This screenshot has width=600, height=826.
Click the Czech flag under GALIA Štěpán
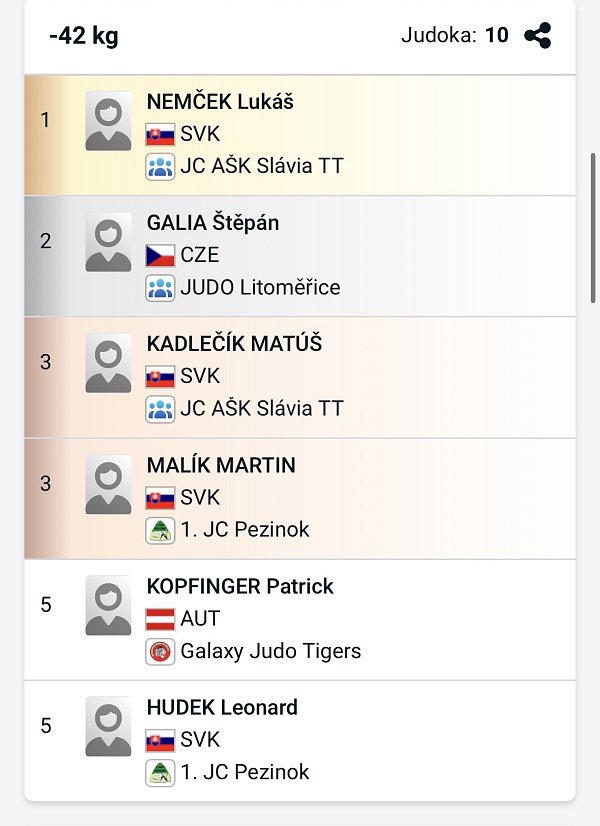[160, 255]
